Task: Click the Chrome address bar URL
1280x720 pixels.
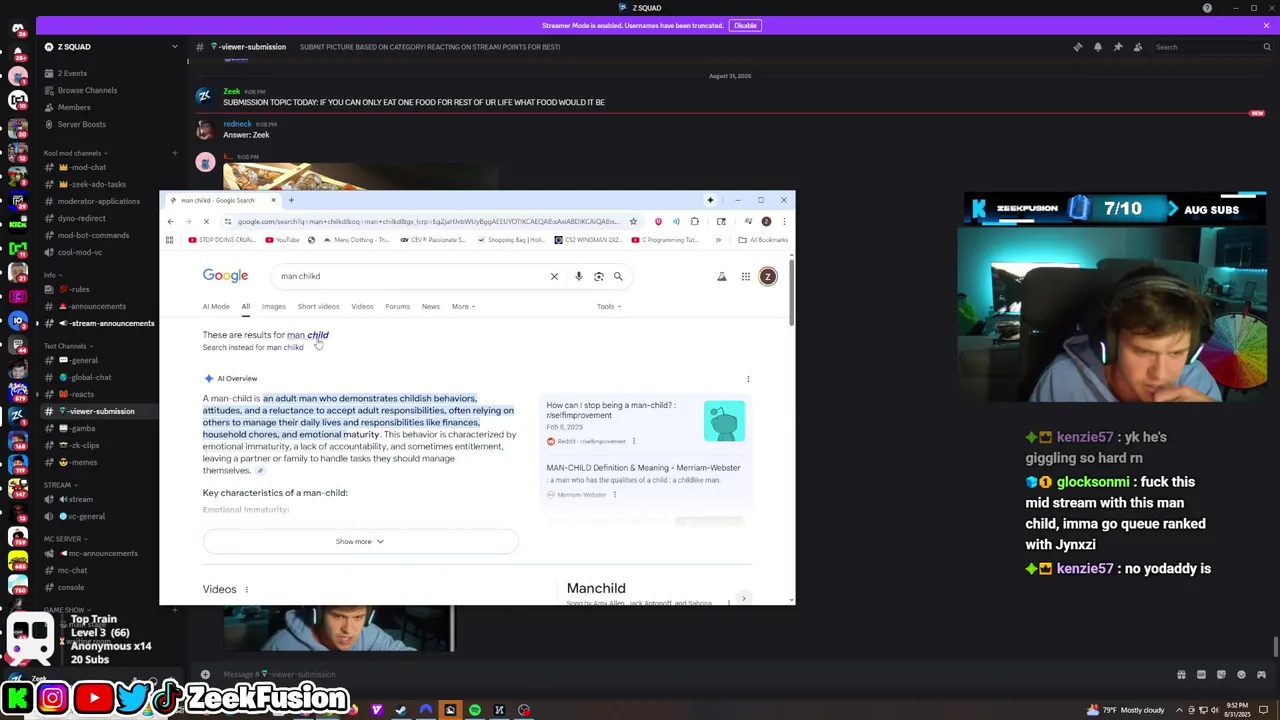Action: click(x=427, y=221)
